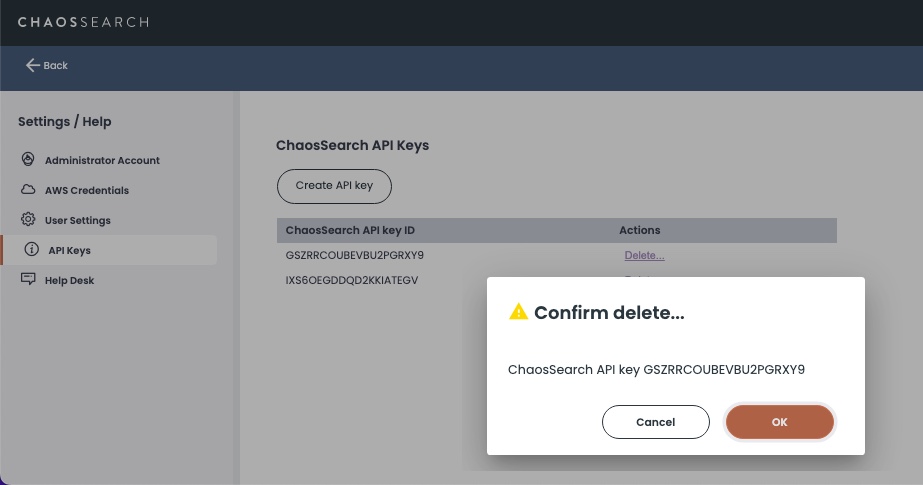Click the Settings / Help heading
Image resolution: width=923 pixels, height=485 pixels.
[x=65, y=122]
